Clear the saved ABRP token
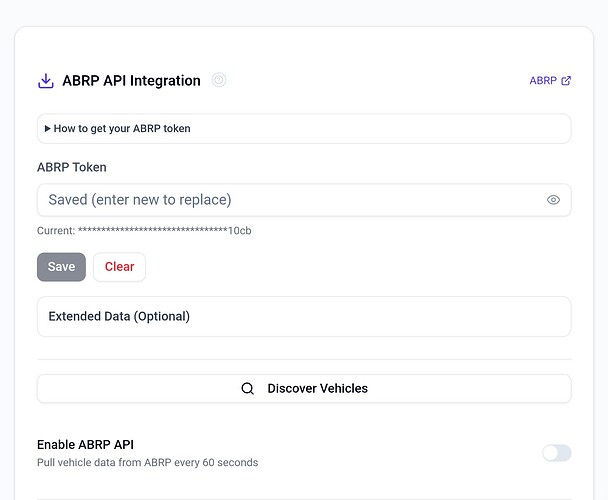 pyautogui.click(x=119, y=267)
